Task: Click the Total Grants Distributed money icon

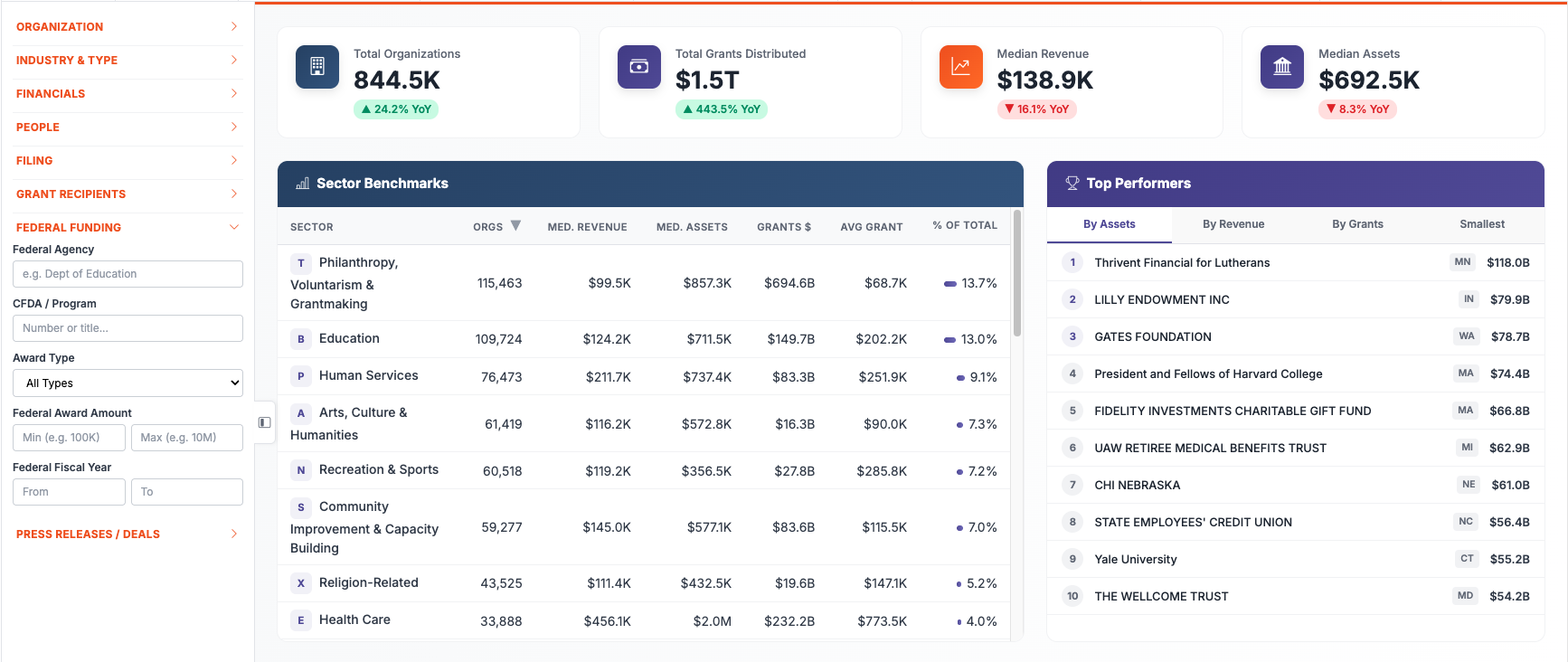Action: (638, 67)
